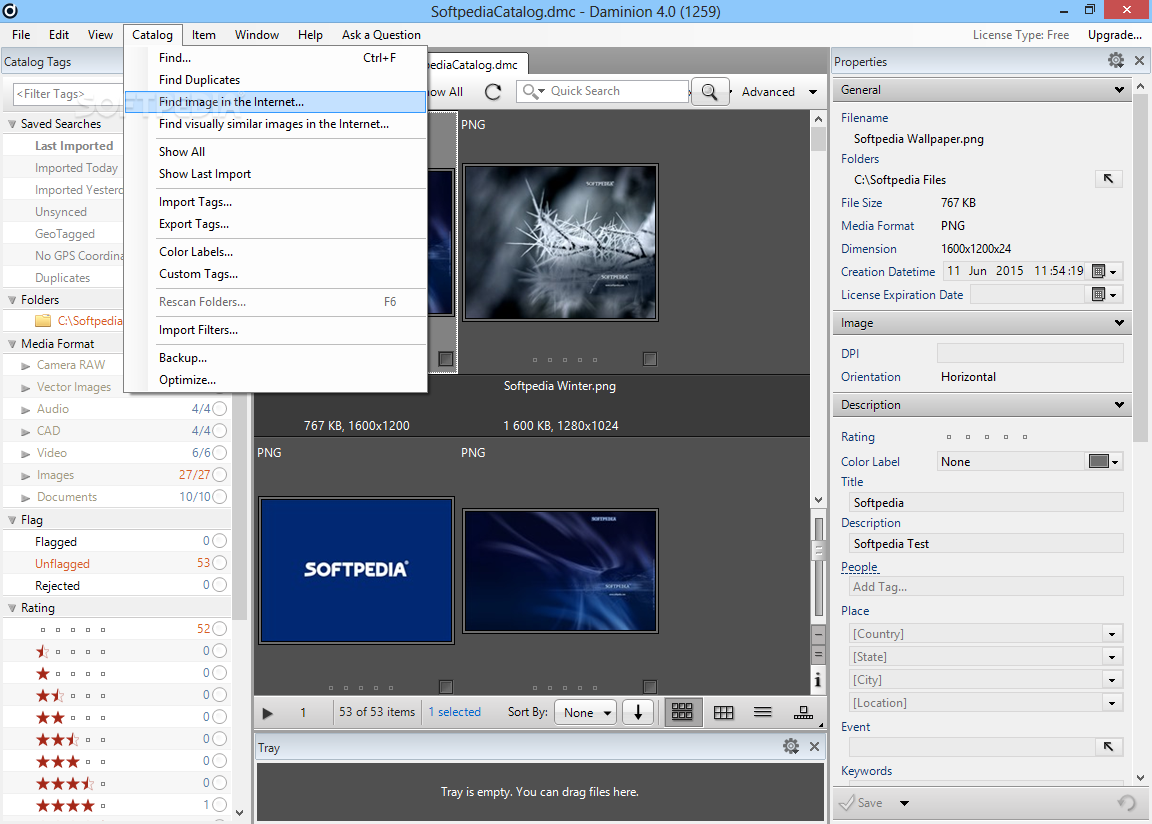Collapse the General properties section
Screen dimensions: 1152x824
1119,90
